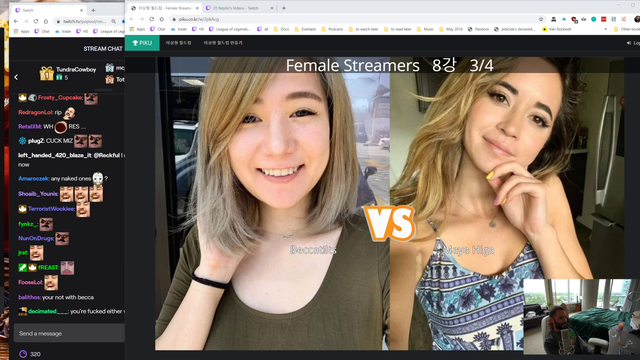Click zoom magnifier in Twitch window address bar
The image size is (640, 360).
(113, 21)
